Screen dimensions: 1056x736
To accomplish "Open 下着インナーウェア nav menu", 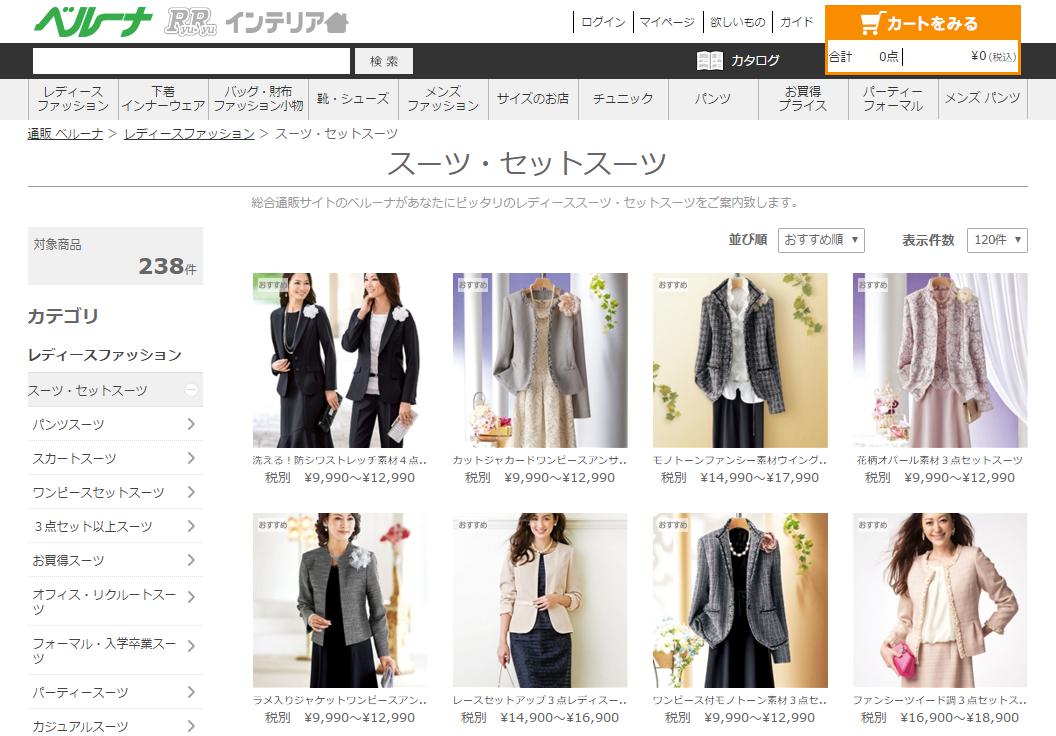I will (163, 99).
